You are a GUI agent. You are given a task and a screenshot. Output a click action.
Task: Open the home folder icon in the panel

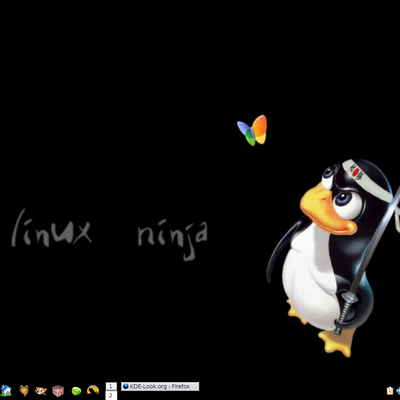6,390
